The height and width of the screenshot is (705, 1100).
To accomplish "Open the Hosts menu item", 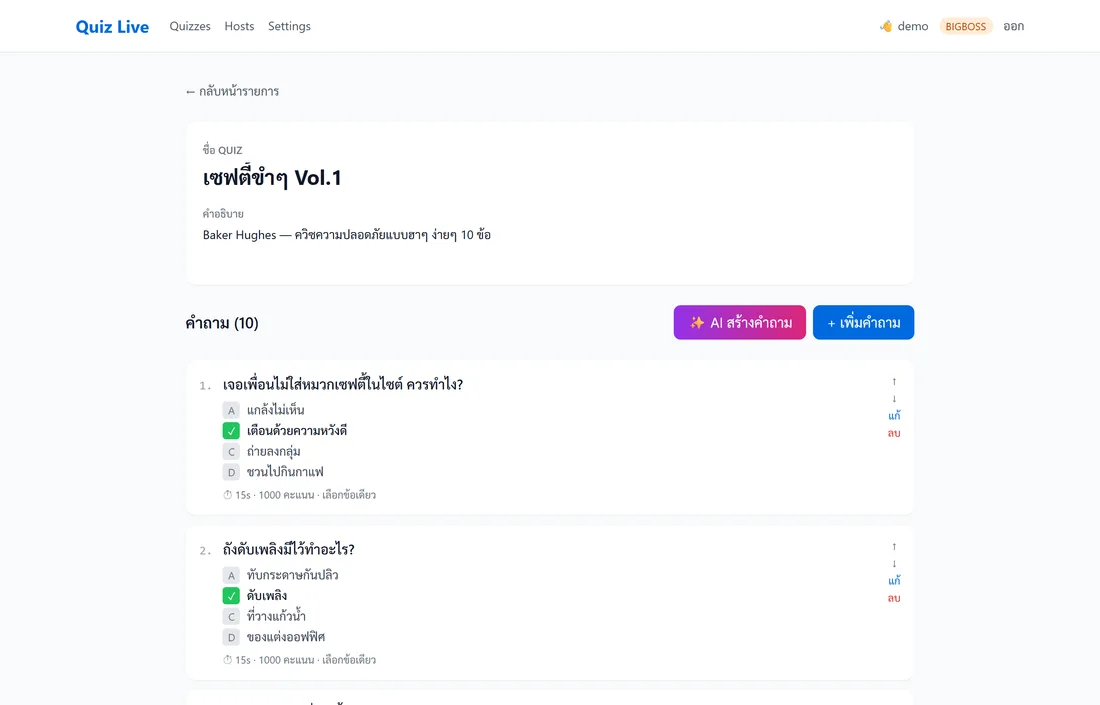I will pyautogui.click(x=239, y=26).
